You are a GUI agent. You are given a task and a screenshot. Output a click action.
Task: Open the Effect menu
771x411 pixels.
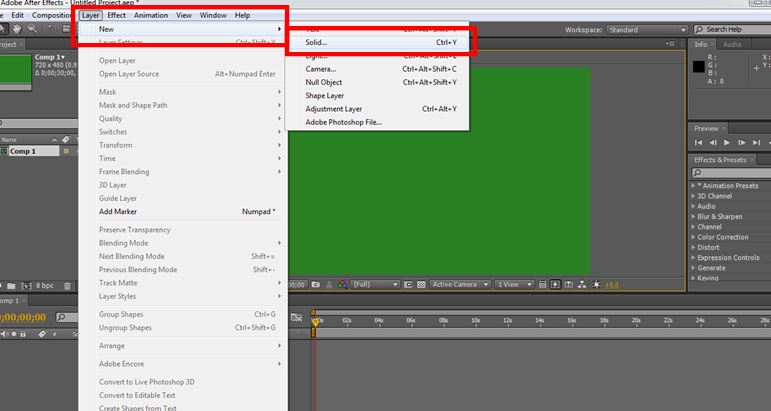click(117, 15)
